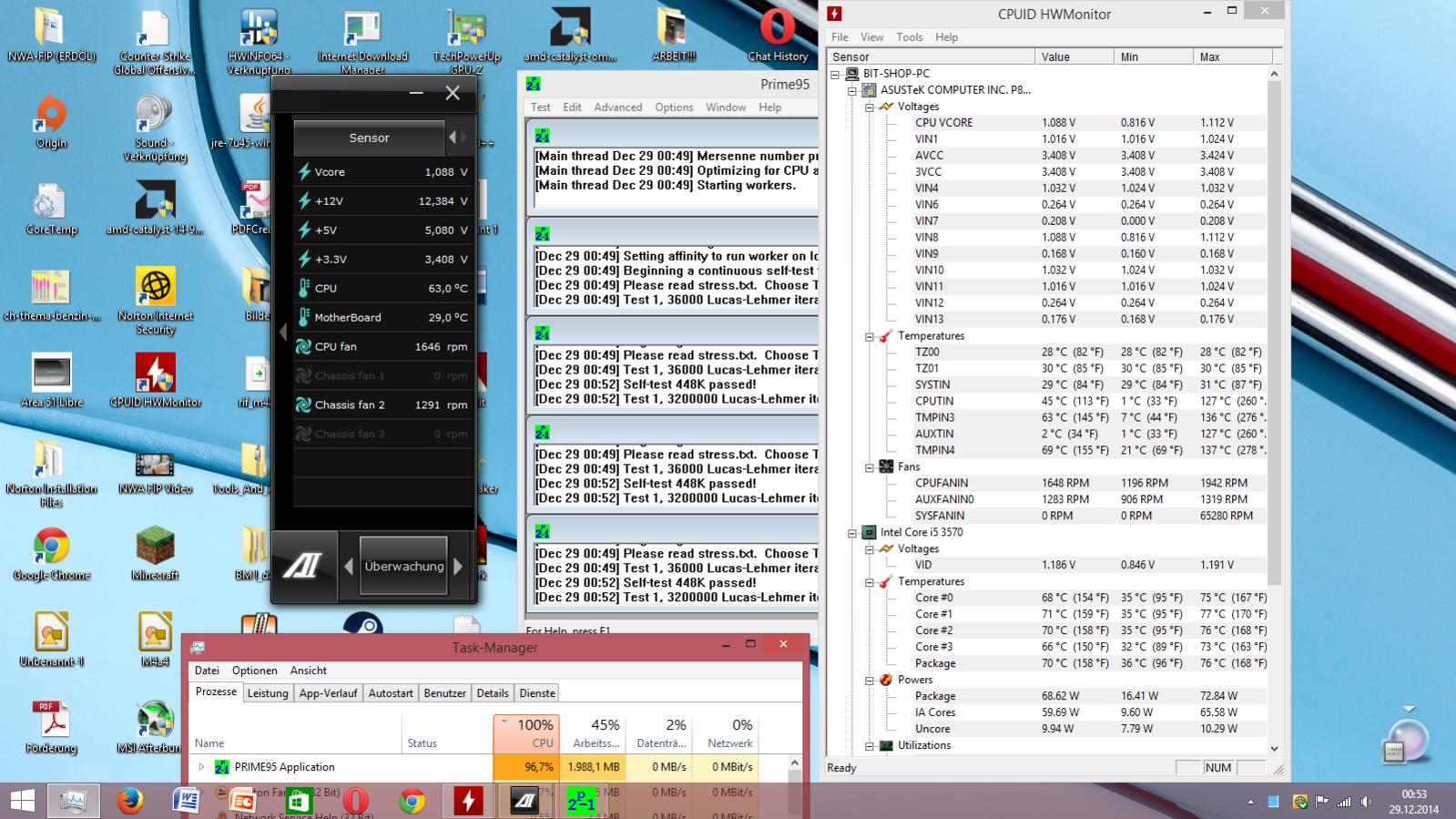The image size is (1456, 819).
Task: Click the HWMonitor vertical scrollbar down arrow
Action: [x=1274, y=748]
